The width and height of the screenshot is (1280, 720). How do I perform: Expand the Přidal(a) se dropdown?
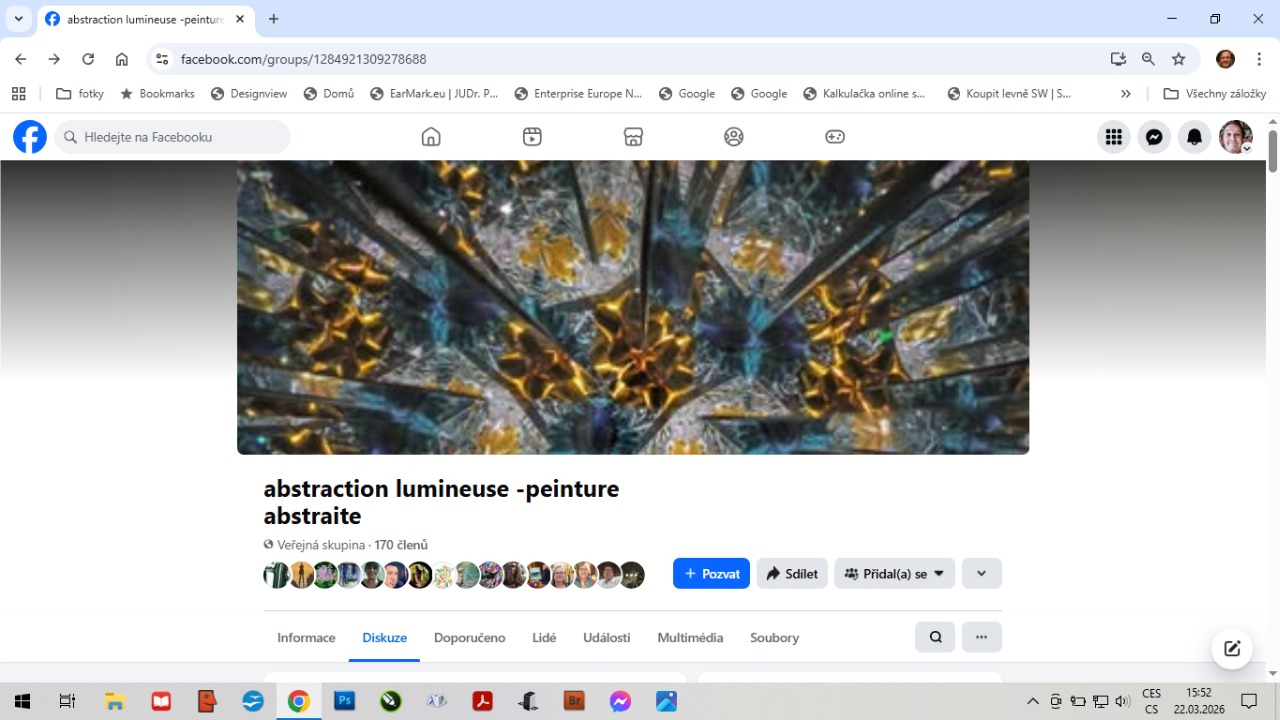(894, 574)
